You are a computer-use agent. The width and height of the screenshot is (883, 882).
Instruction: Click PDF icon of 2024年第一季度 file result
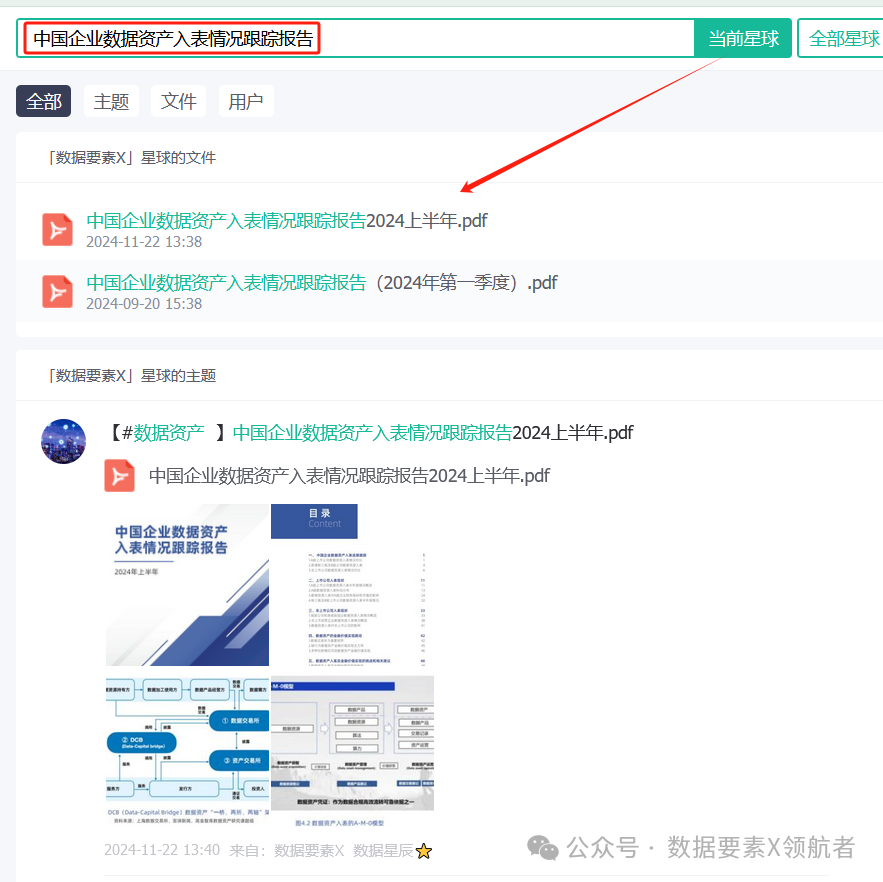pos(57,292)
